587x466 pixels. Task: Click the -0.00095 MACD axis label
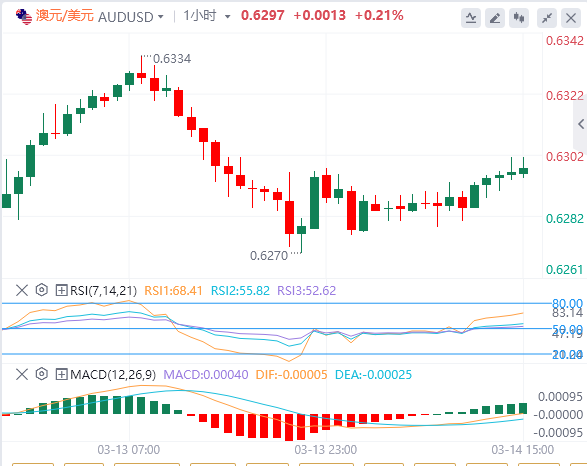558,433
